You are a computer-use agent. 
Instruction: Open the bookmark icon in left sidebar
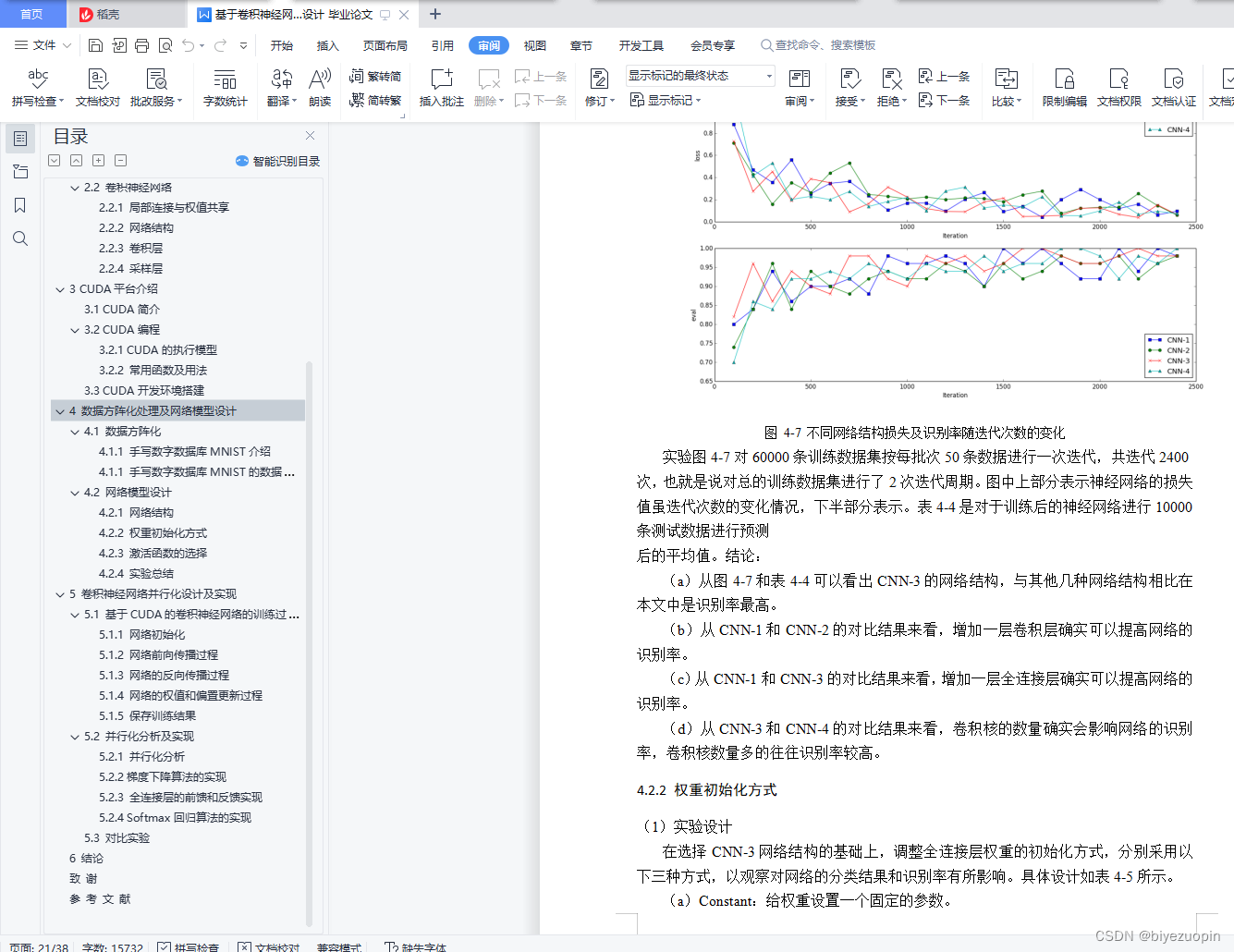(x=20, y=205)
